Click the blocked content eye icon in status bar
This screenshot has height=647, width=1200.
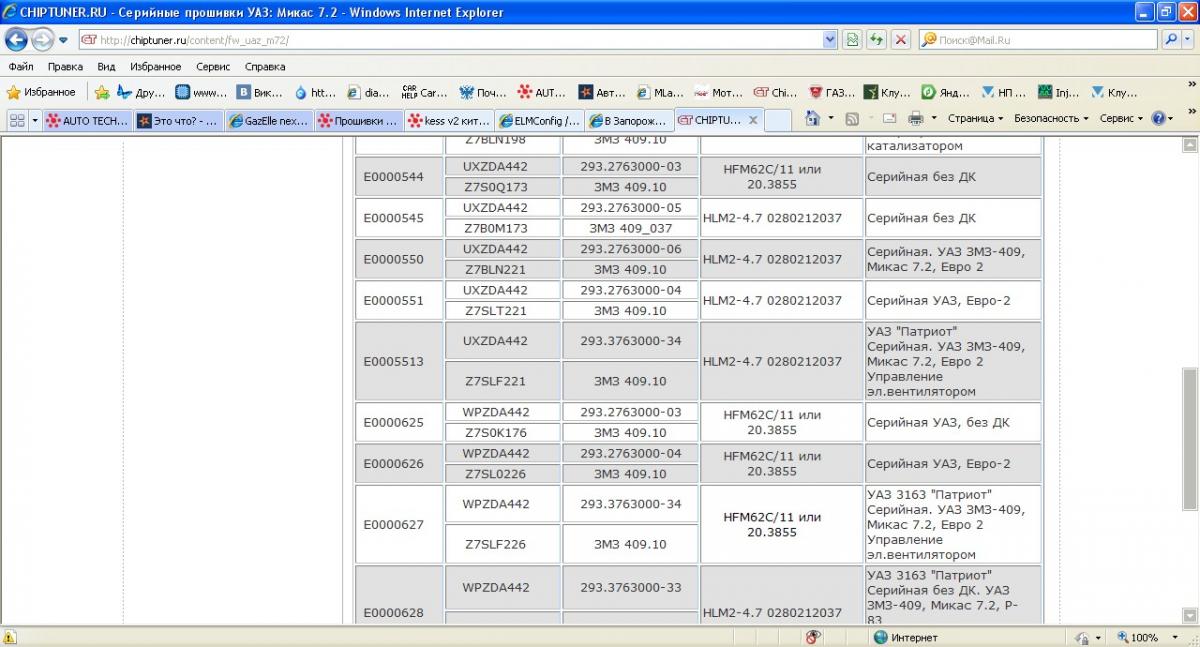tap(813, 637)
